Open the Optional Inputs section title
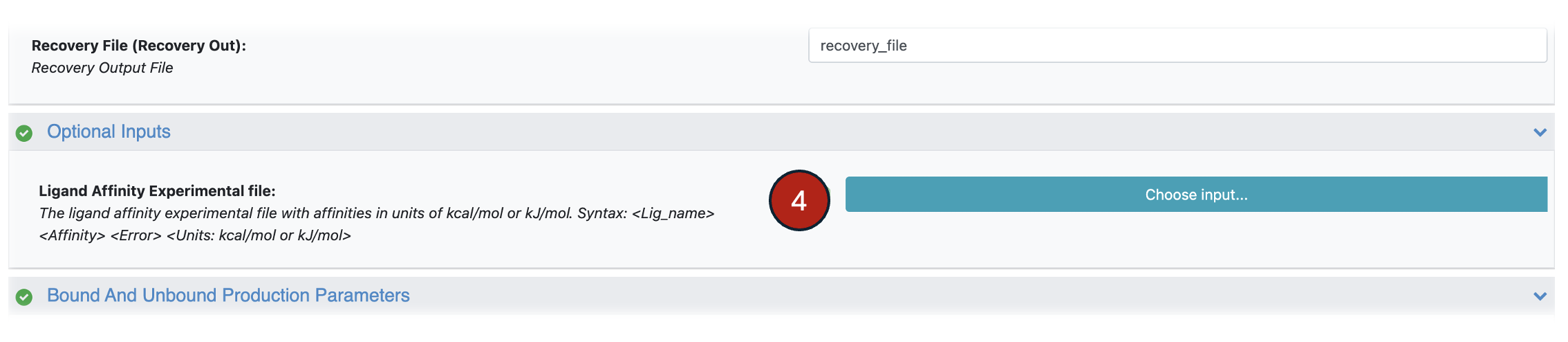This screenshot has height=342, width=1568. tap(109, 132)
